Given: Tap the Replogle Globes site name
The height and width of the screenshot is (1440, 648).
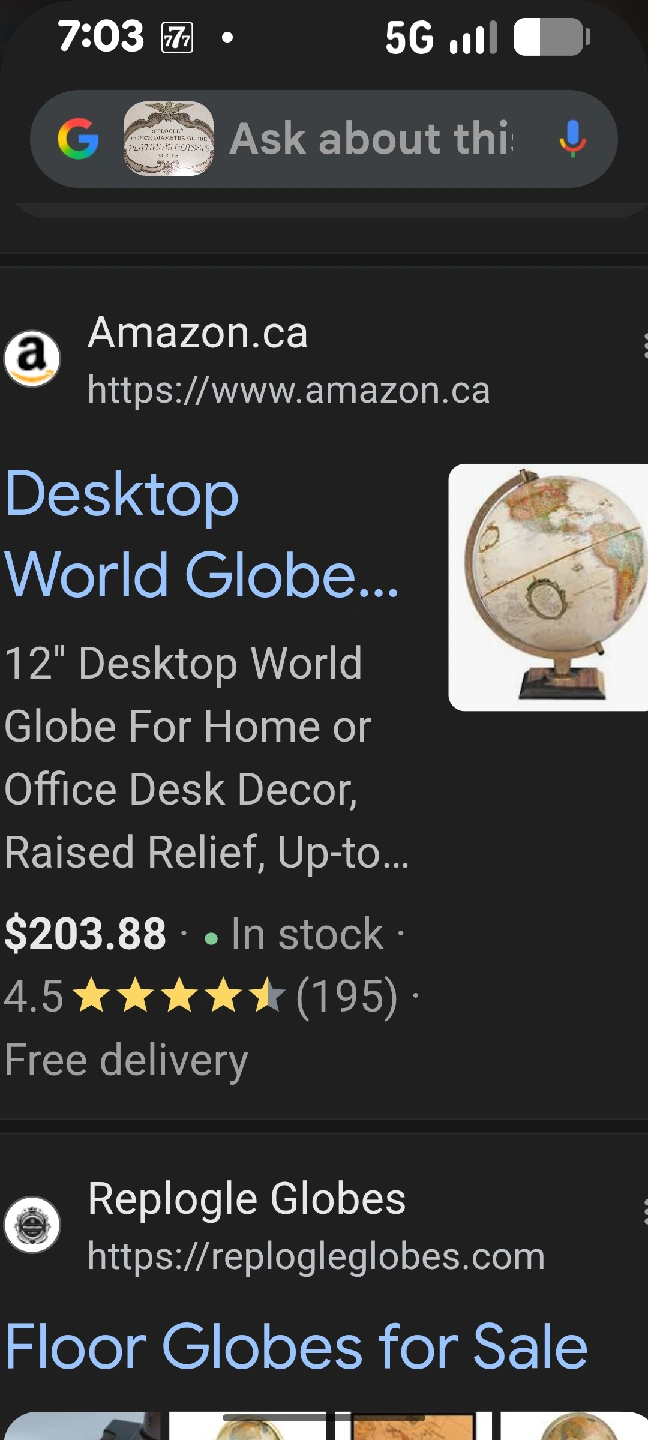Looking at the screenshot, I should 247,1199.
